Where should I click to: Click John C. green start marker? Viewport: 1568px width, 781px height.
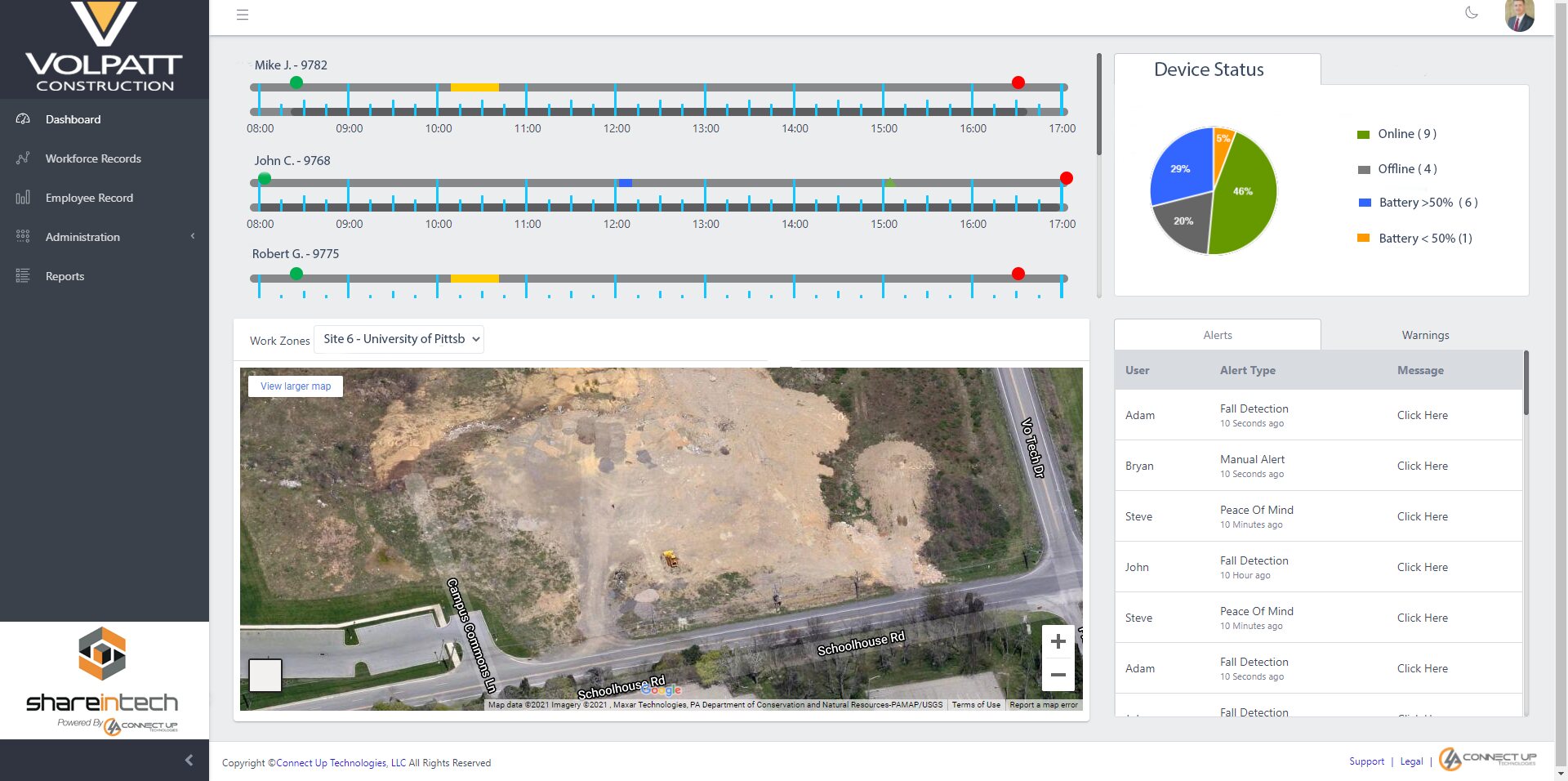[265, 178]
